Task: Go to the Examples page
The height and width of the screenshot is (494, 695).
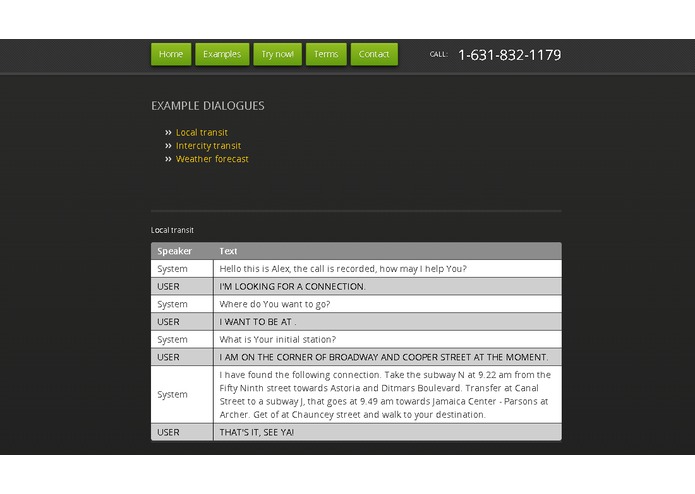Action: click(x=222, y=54)
